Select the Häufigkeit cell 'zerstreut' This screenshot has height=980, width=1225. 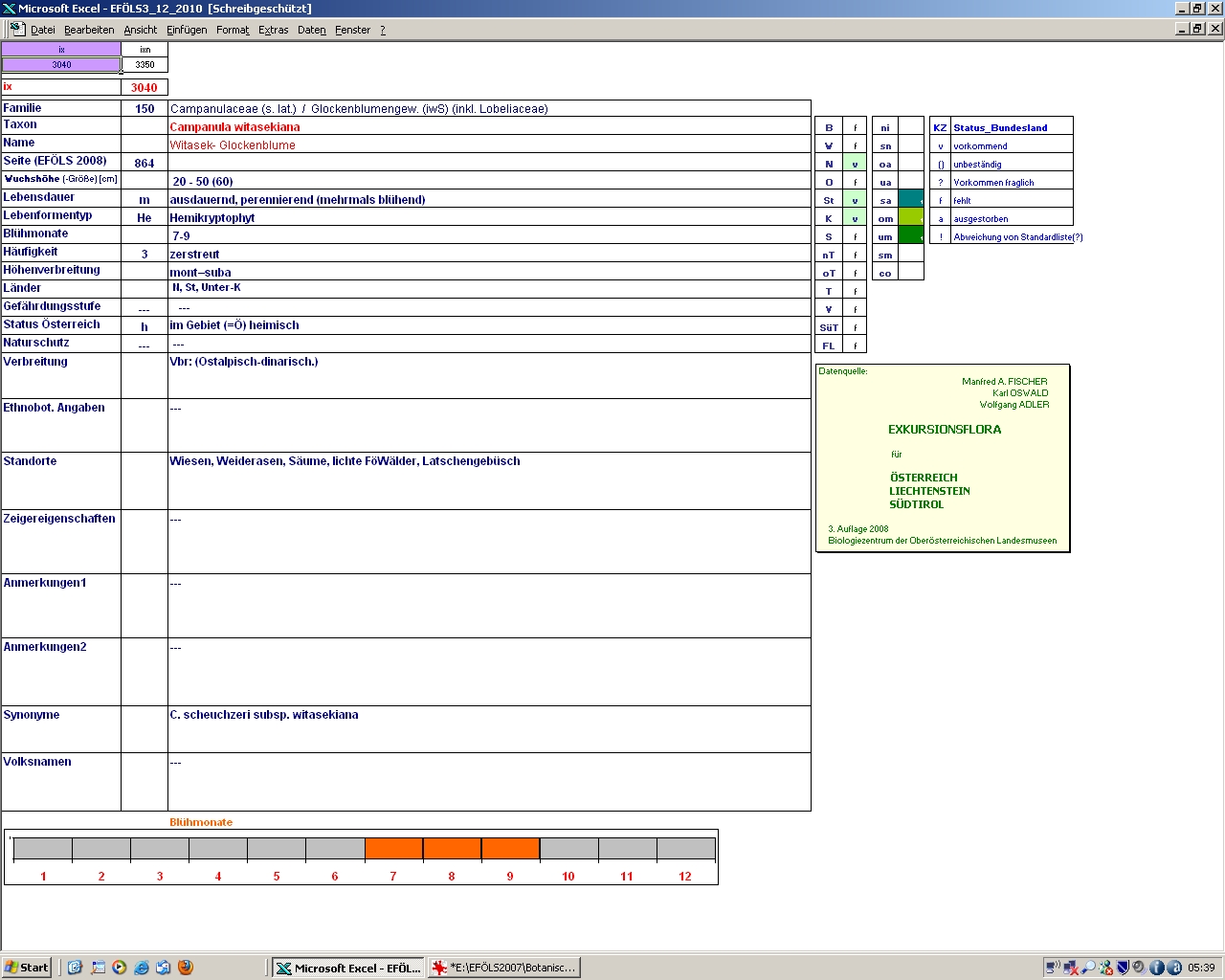click(x=489, y=254)
